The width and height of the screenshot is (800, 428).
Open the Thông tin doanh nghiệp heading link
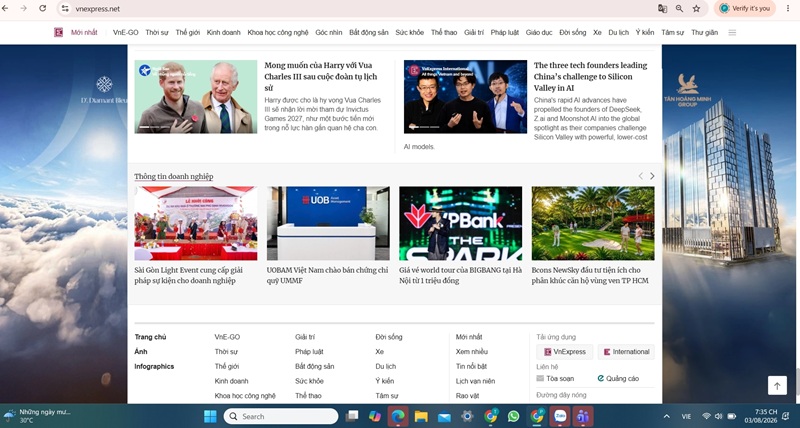point(174,177)
